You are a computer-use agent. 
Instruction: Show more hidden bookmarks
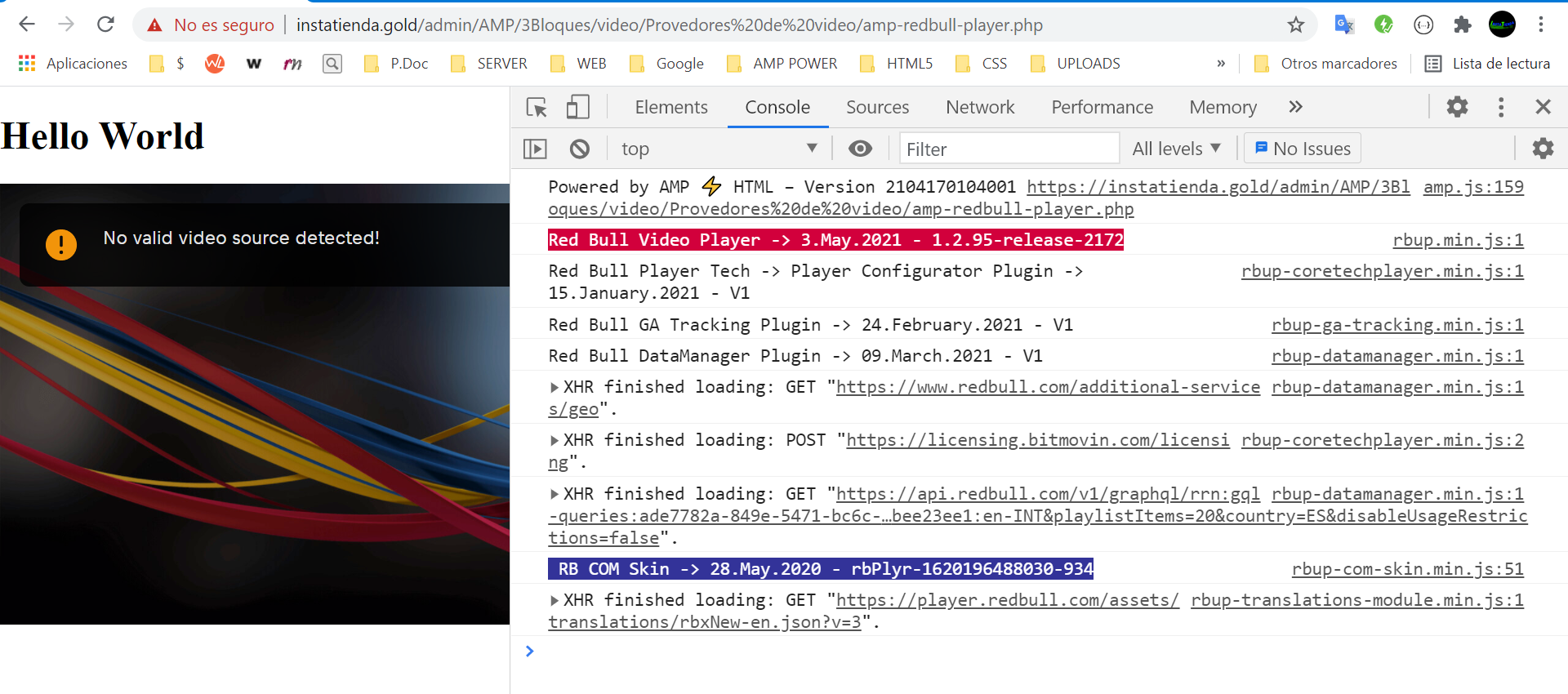(1221, 64)
